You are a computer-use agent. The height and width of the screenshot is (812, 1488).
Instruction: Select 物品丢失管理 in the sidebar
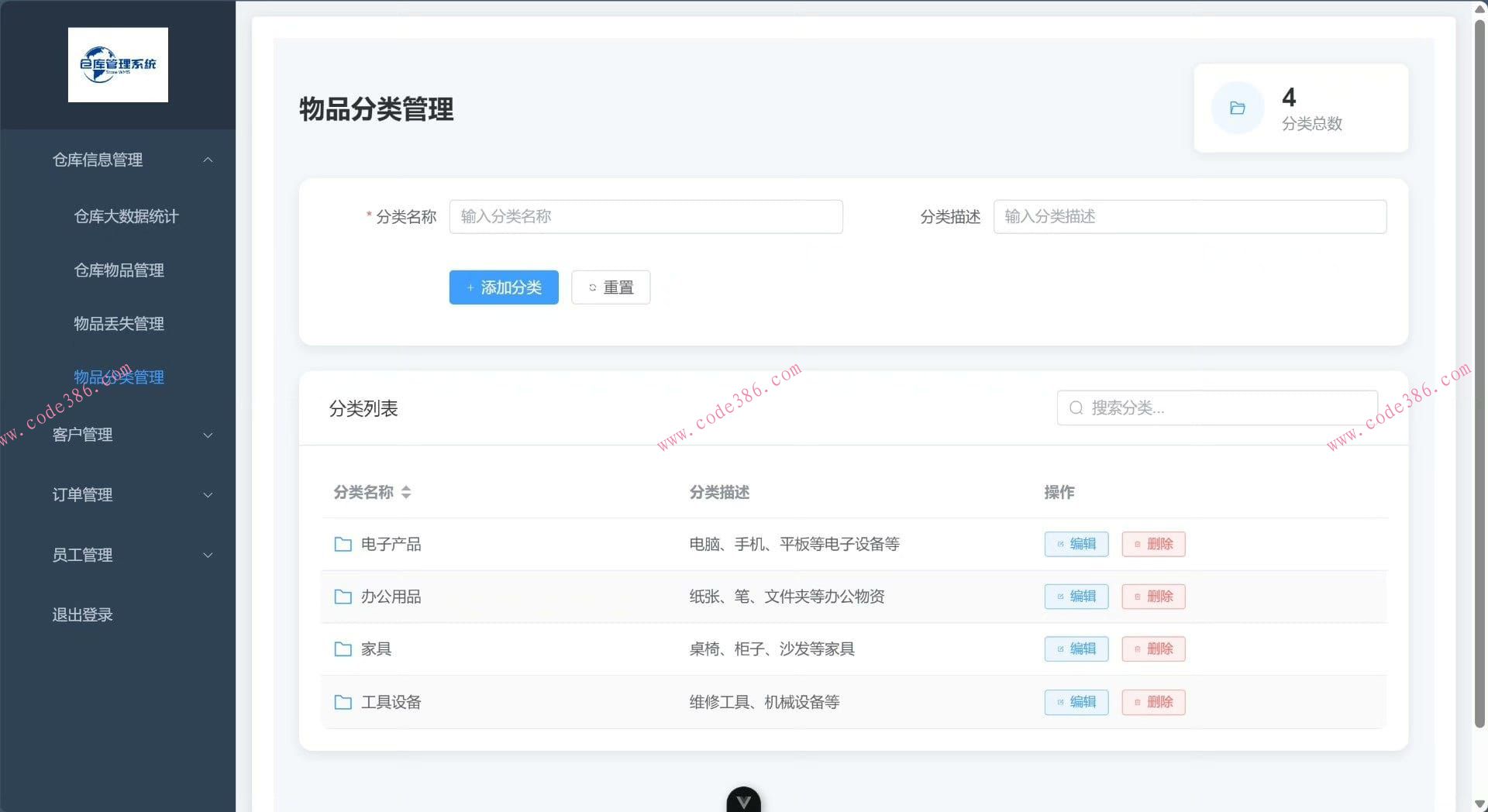click(x=118, y=324)
